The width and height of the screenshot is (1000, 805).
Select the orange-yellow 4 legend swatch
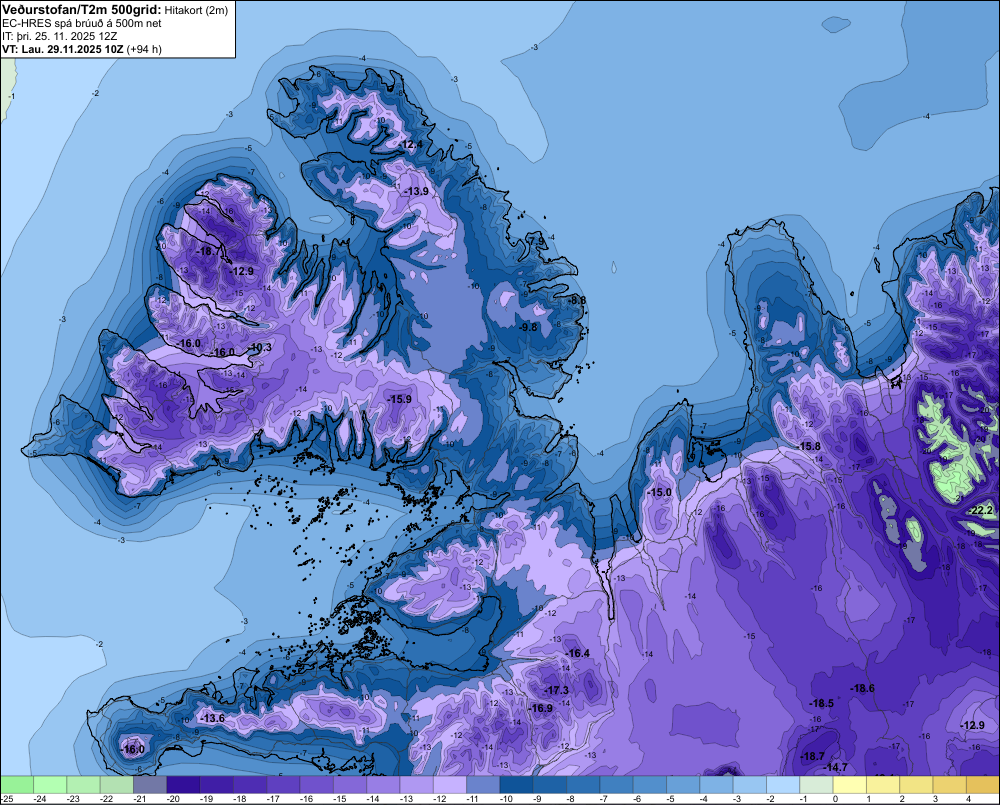[x=982, y=785]
